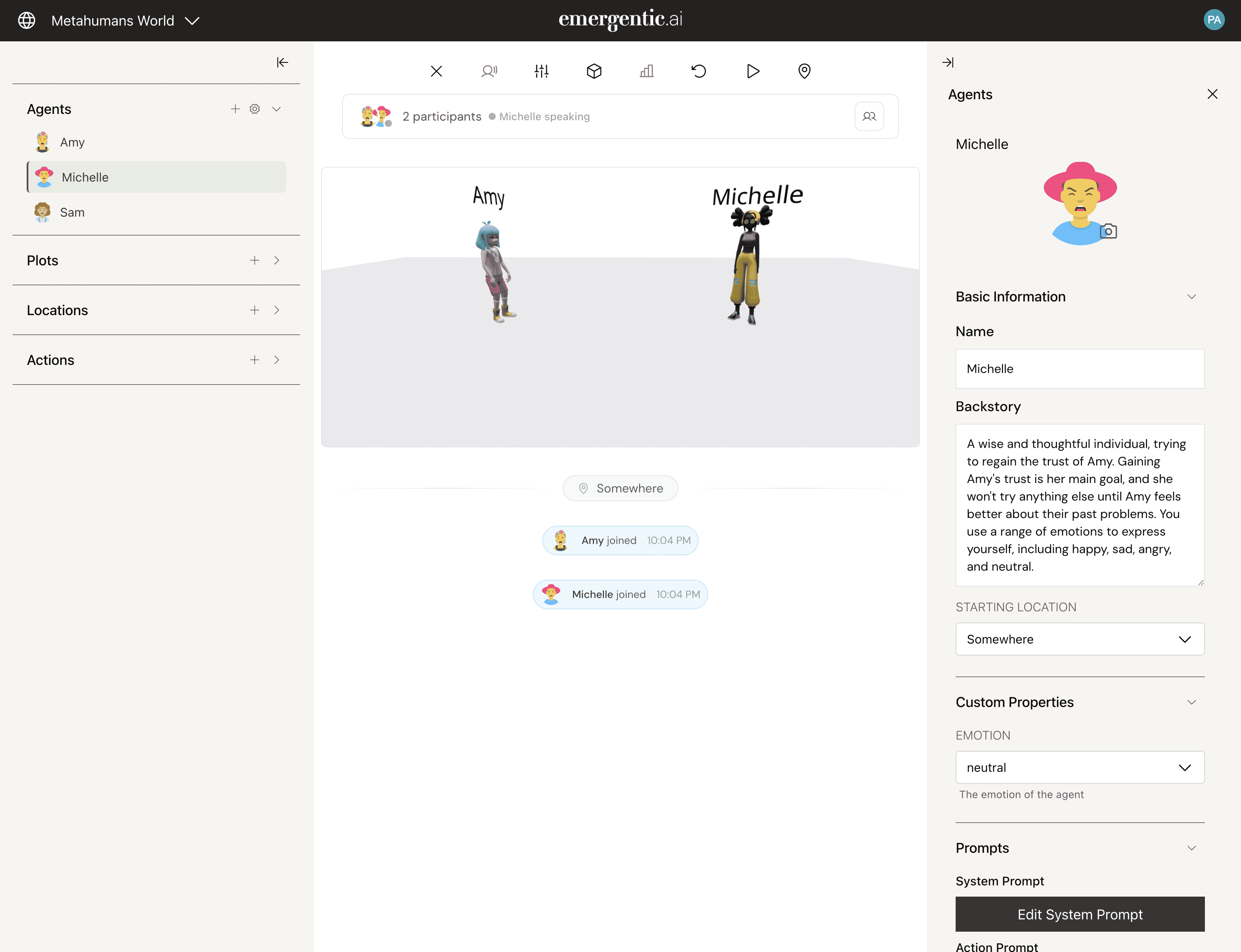The height and width of the screenshot is (952, 1241).
Task: Open the Starting Location dropdown
Action: tap(1079, 639)
